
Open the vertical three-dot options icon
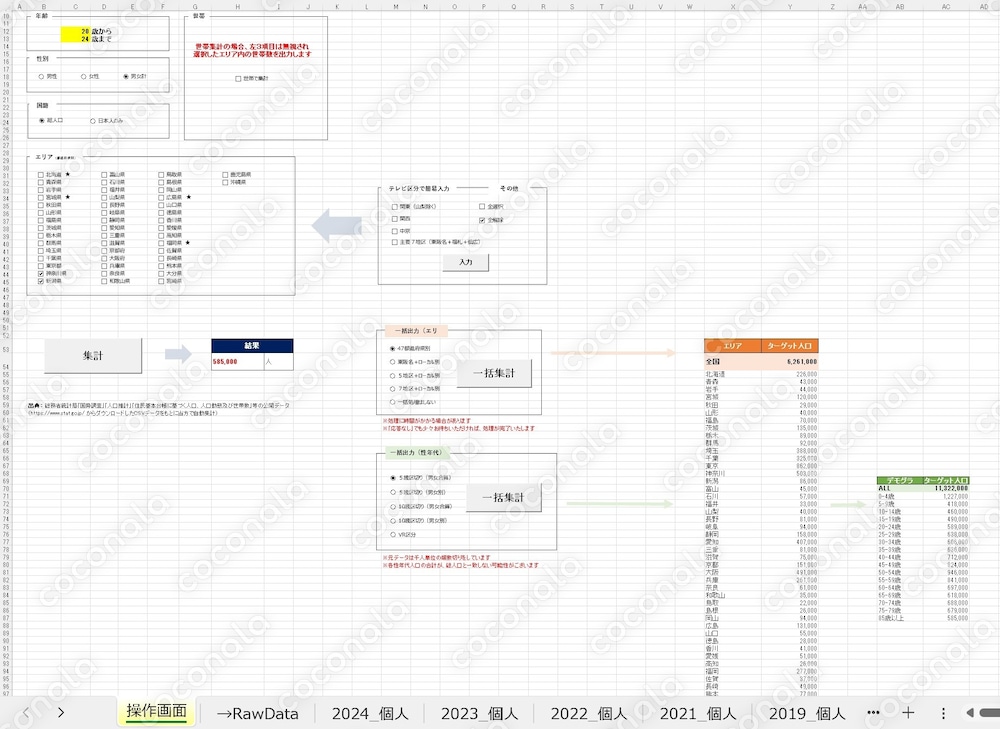pyautogui.click(x=943, y=713)
